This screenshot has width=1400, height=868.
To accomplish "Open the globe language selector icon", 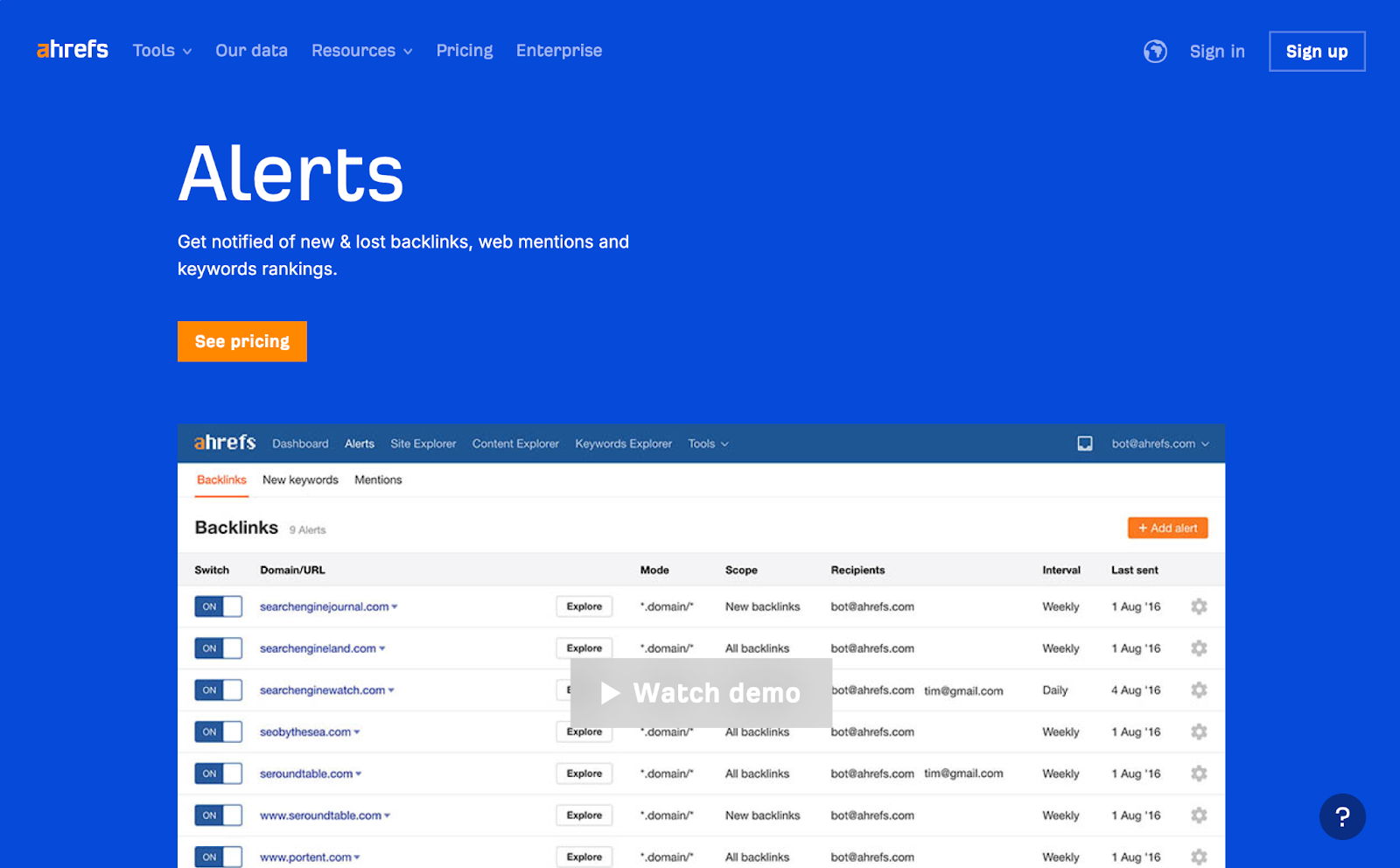I will pyautogui.click(x=1155, y=52).
